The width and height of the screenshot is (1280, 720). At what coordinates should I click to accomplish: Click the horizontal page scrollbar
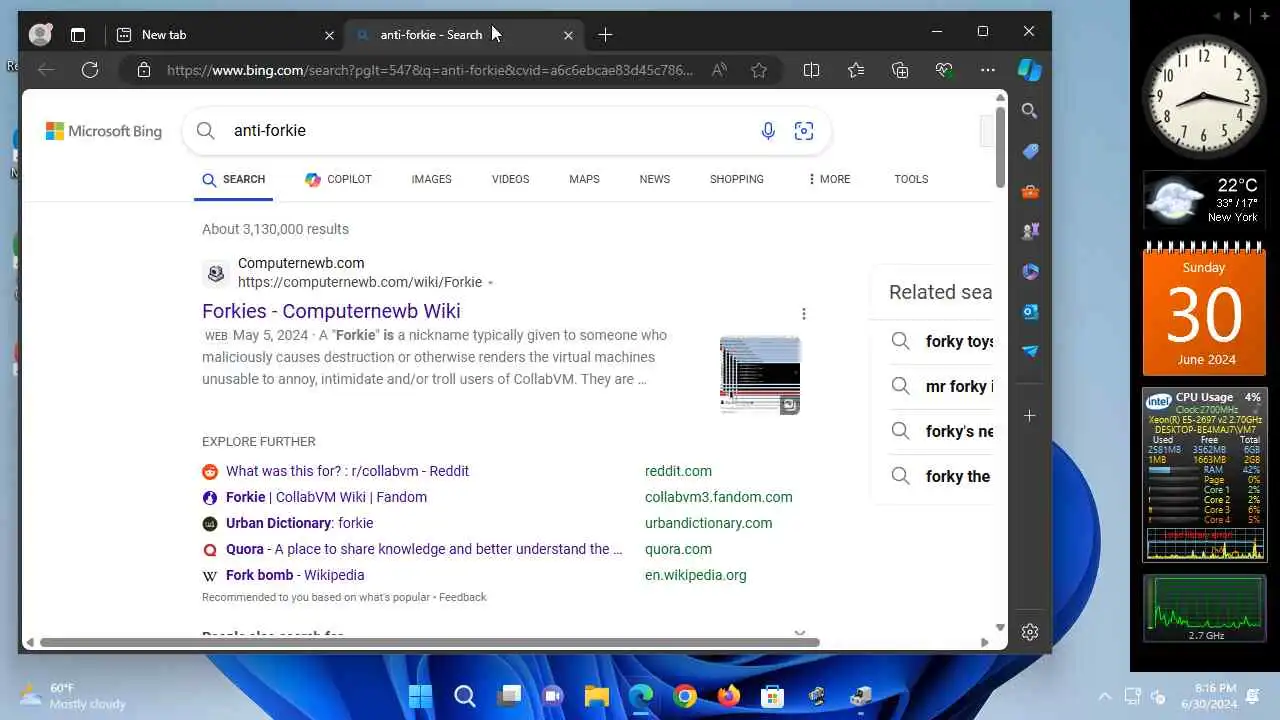point(430,642)
